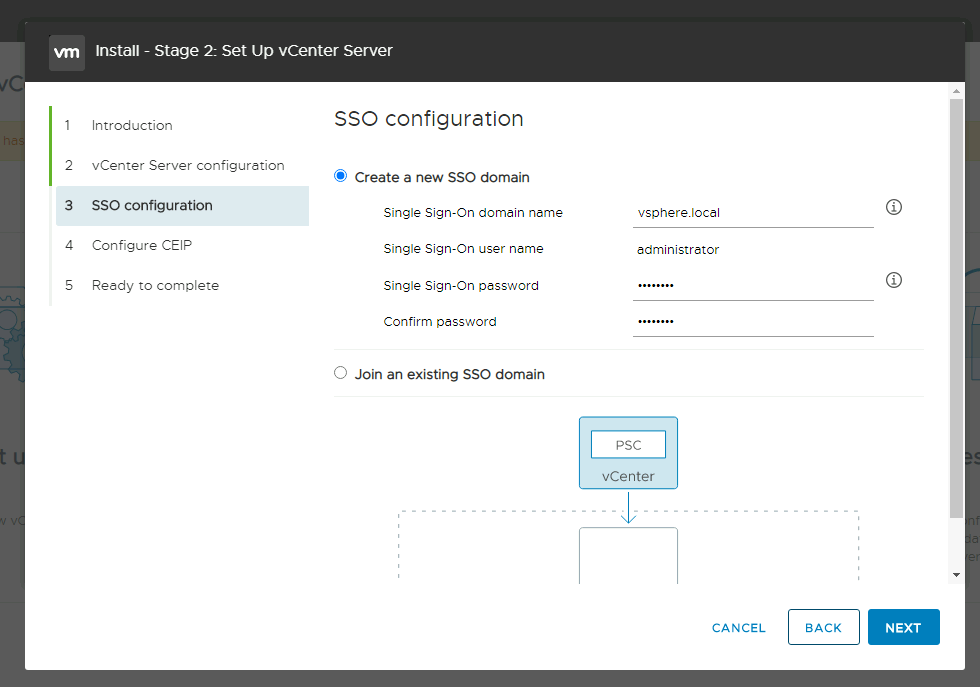Jump to Configure CEIP step
Screen dimensions: 980x687
point(142,245)
